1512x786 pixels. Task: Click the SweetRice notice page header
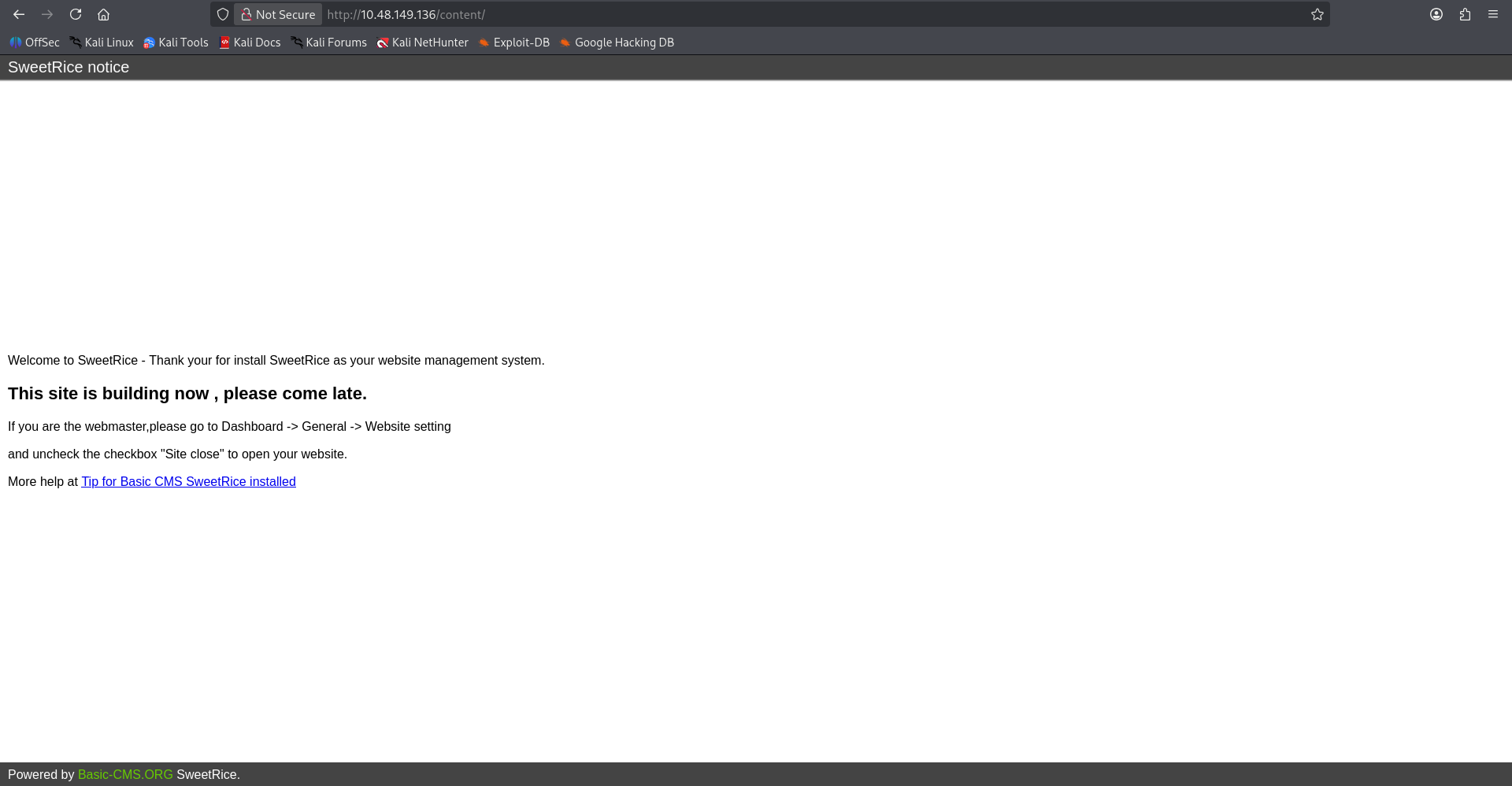pyautogui.click(x=69, y=67)
